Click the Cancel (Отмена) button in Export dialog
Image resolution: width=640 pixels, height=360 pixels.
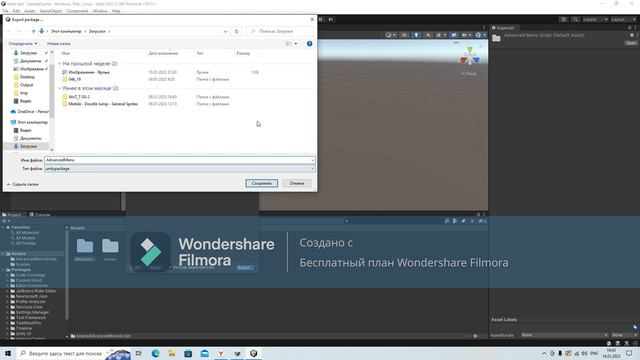[297, 183]
